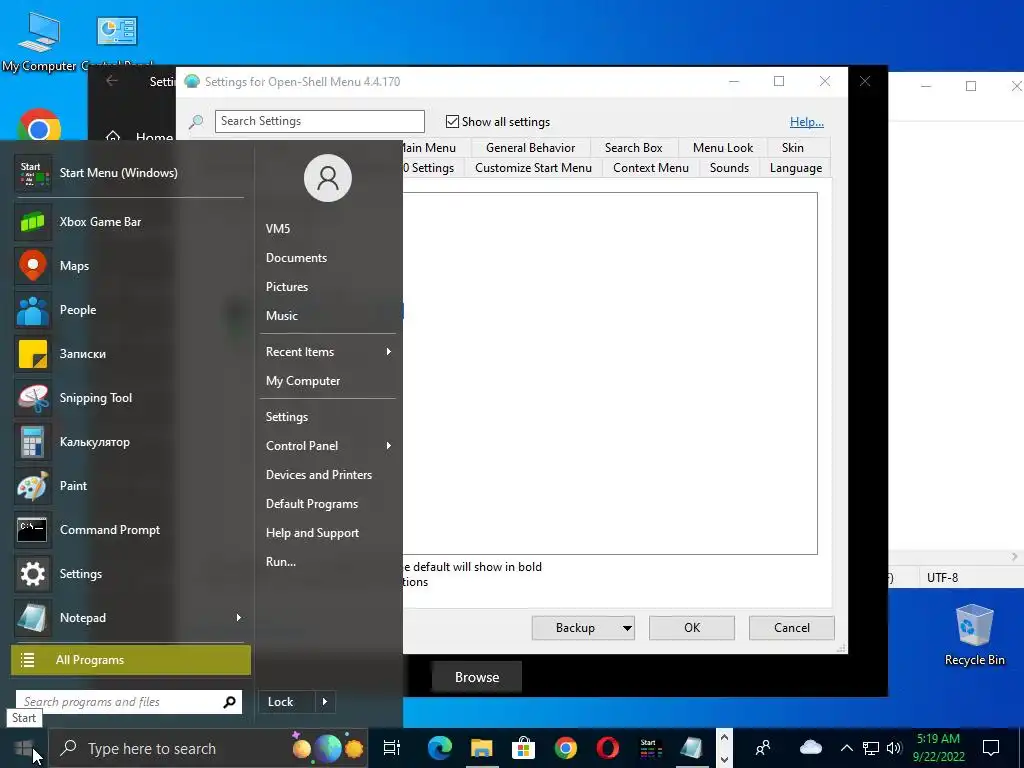1024x768 pixels.
Task: Switch to Menu Look tab
Action: click(x=723, y=148)
